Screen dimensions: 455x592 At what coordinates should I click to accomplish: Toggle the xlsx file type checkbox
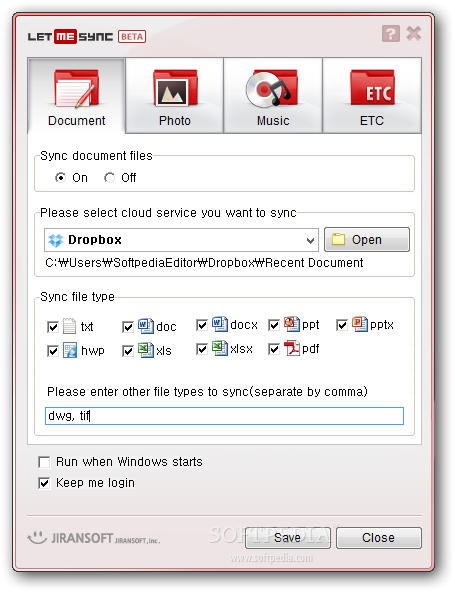202,349
